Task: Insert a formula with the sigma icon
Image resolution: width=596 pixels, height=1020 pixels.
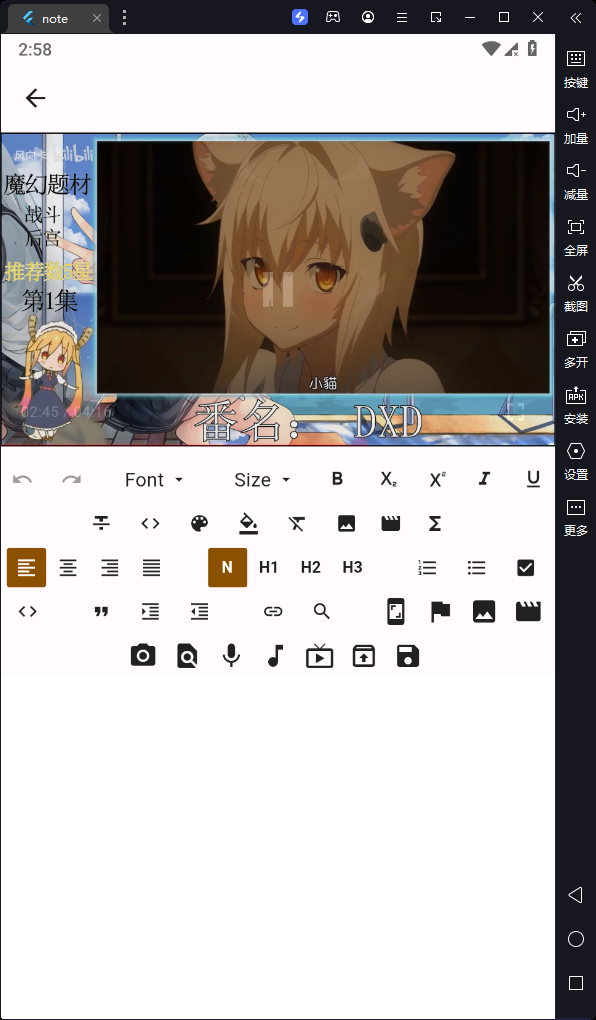Action: point(435,523)
